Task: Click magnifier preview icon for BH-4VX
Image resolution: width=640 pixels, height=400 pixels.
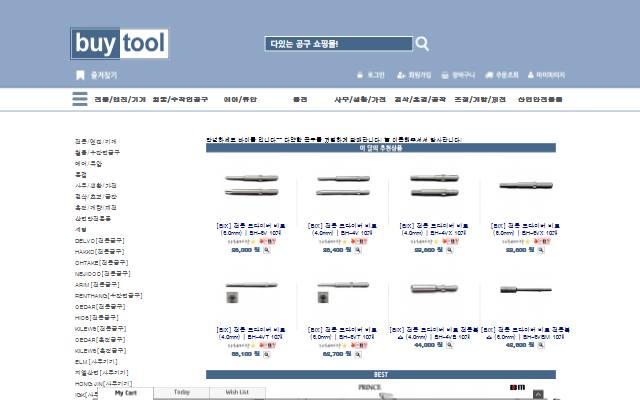Action: pyautogui.click(x=449, y=250)
